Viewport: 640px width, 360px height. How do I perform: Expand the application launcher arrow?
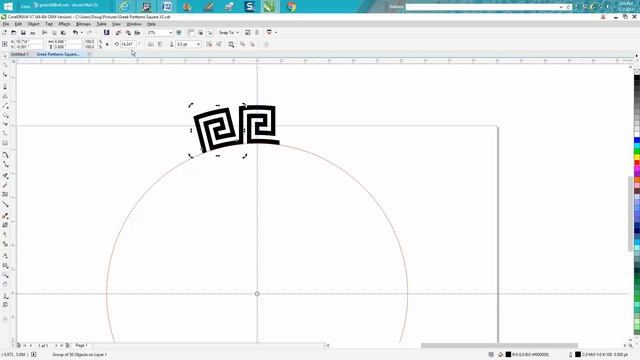pyautogui.click(x=276, y=33)
